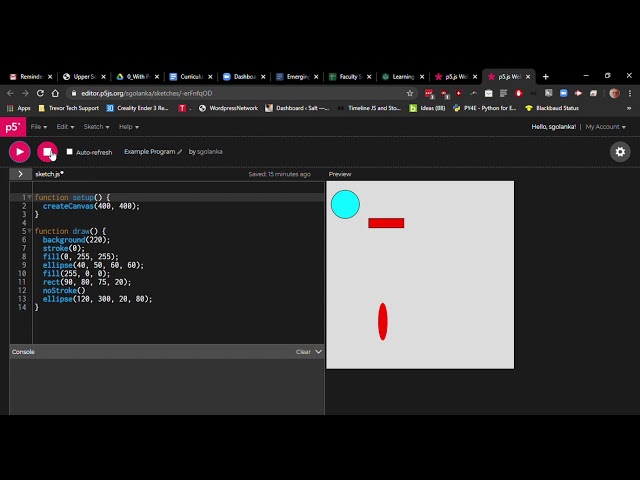This screenshot has width=640, height=480.
Task: Open Chrome three-dot menu
Action: click(630, 93)
